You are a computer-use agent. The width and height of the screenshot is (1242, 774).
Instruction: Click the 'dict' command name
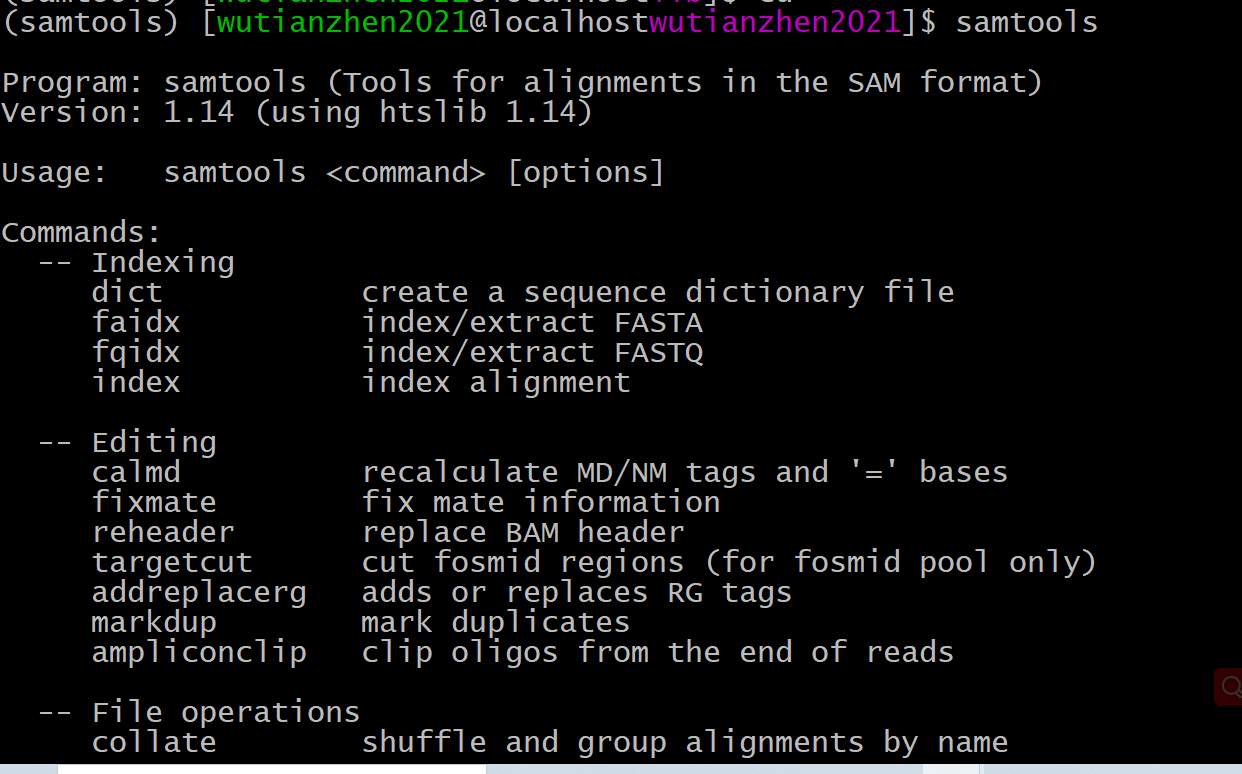(x=127, y=292)
